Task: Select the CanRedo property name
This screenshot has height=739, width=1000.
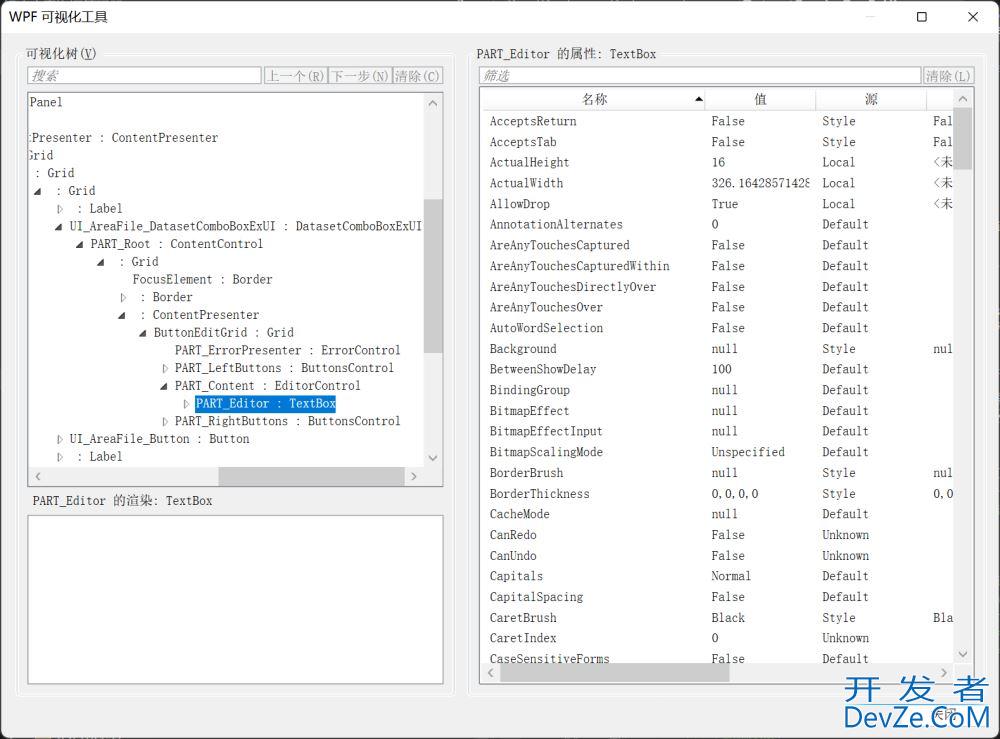Action: [513, 535]
